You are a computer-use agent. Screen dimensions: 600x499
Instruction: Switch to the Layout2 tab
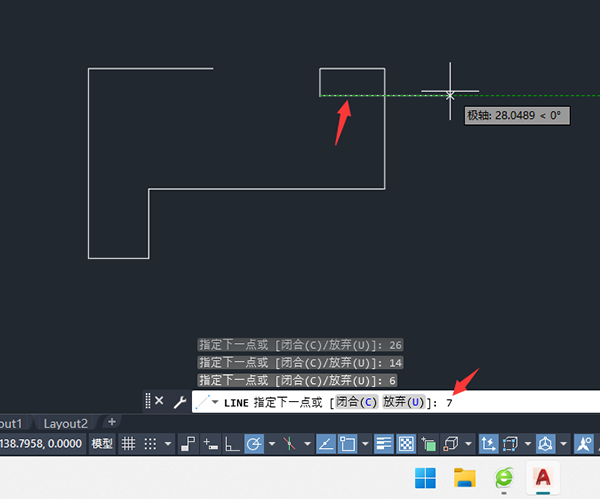65,424
